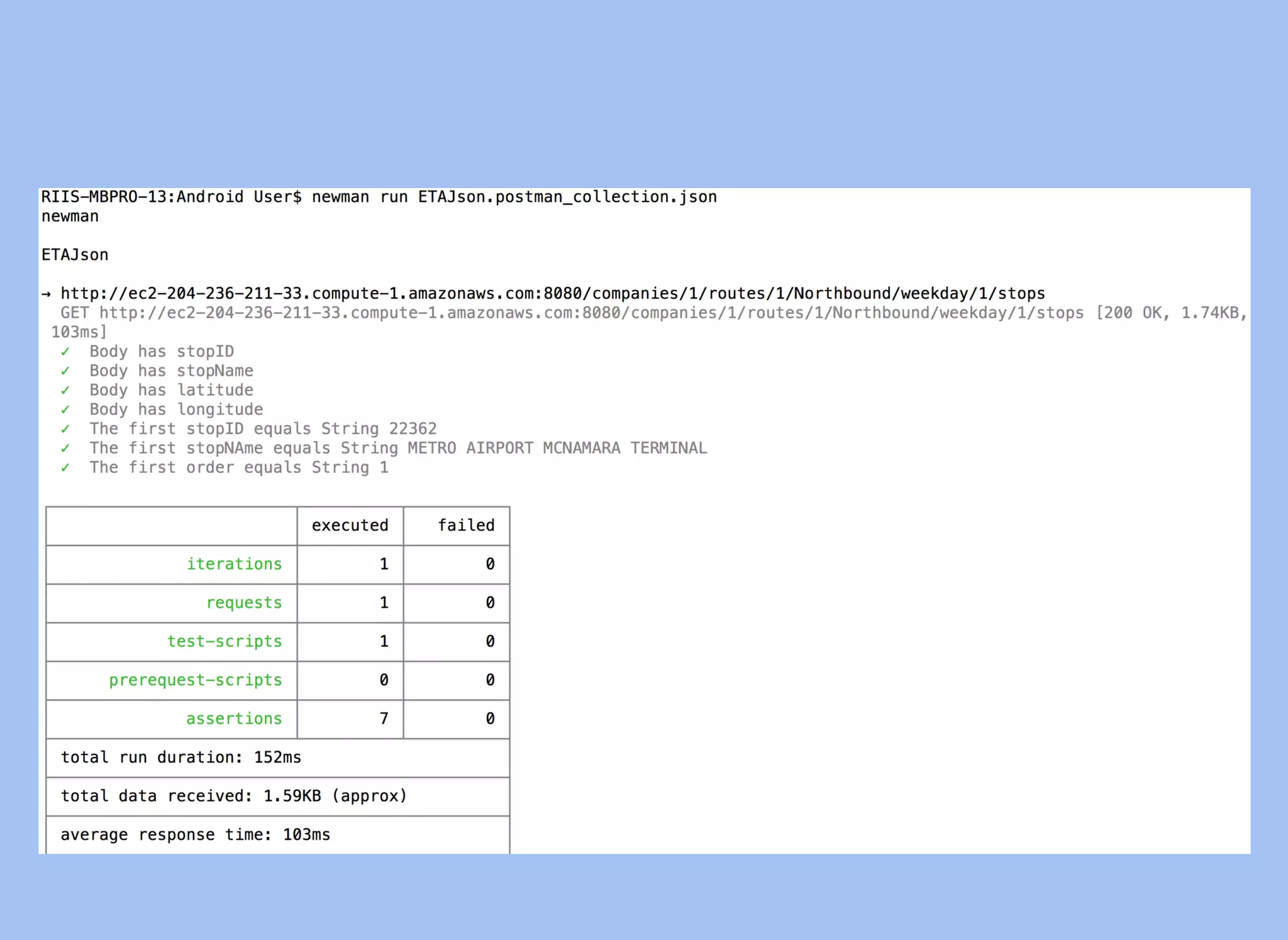Screen dimensions: 1288x940
Task: Click the executed column header
Action: 350,525
